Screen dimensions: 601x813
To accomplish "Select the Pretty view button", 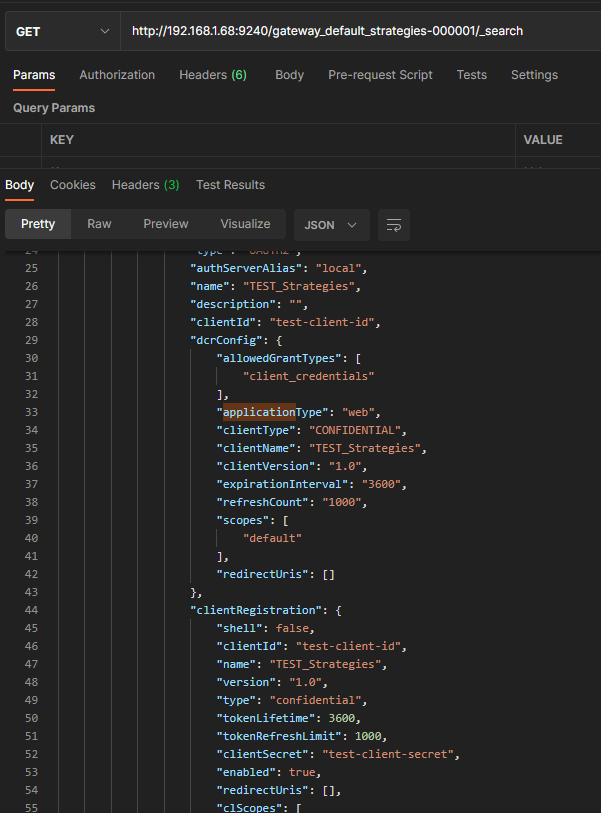I will pyautogui.click(x=38, y=224).
